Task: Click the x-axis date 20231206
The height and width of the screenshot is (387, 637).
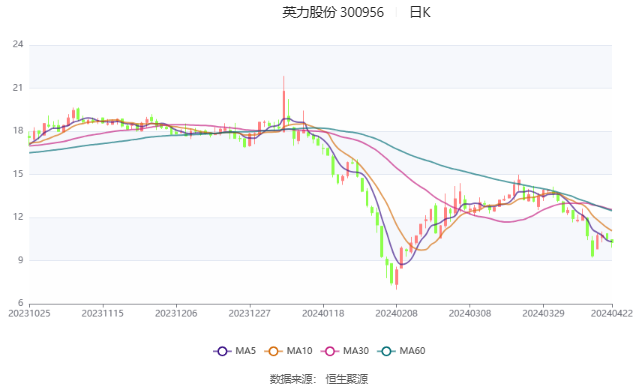Action: click(x=176, y=313)
